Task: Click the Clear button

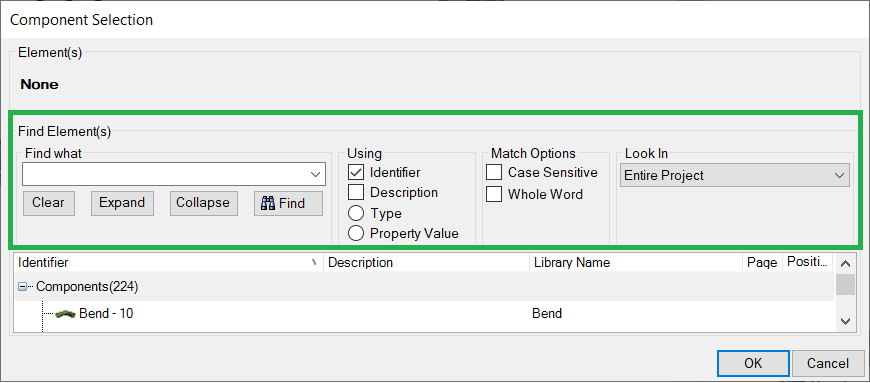Action: coord(48,203)
